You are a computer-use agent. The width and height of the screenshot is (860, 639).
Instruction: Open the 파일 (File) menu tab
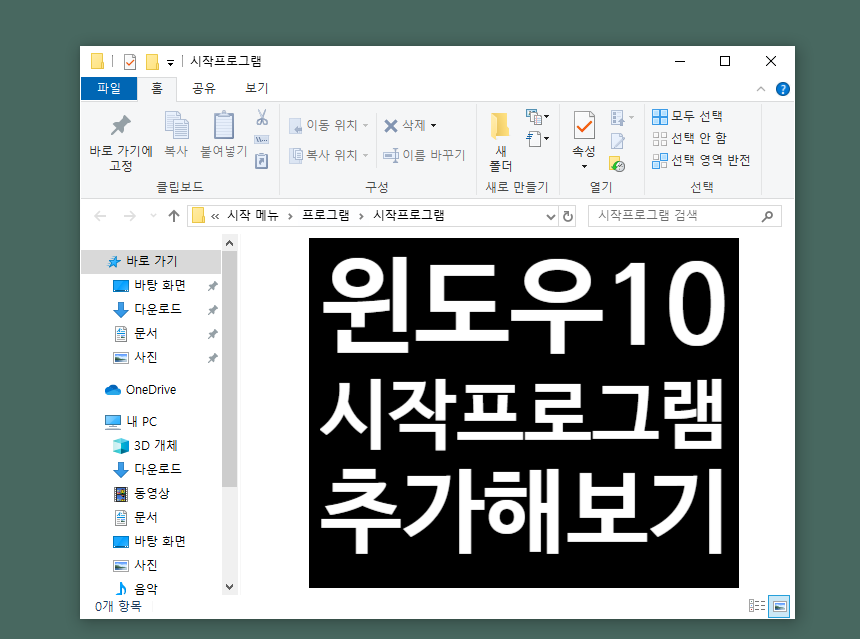(108, 88)
